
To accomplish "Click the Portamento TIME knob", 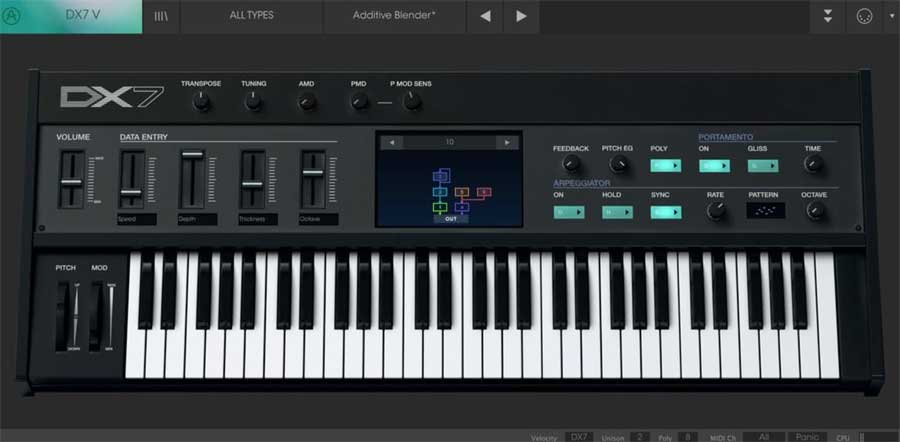I will click(813, 164).
